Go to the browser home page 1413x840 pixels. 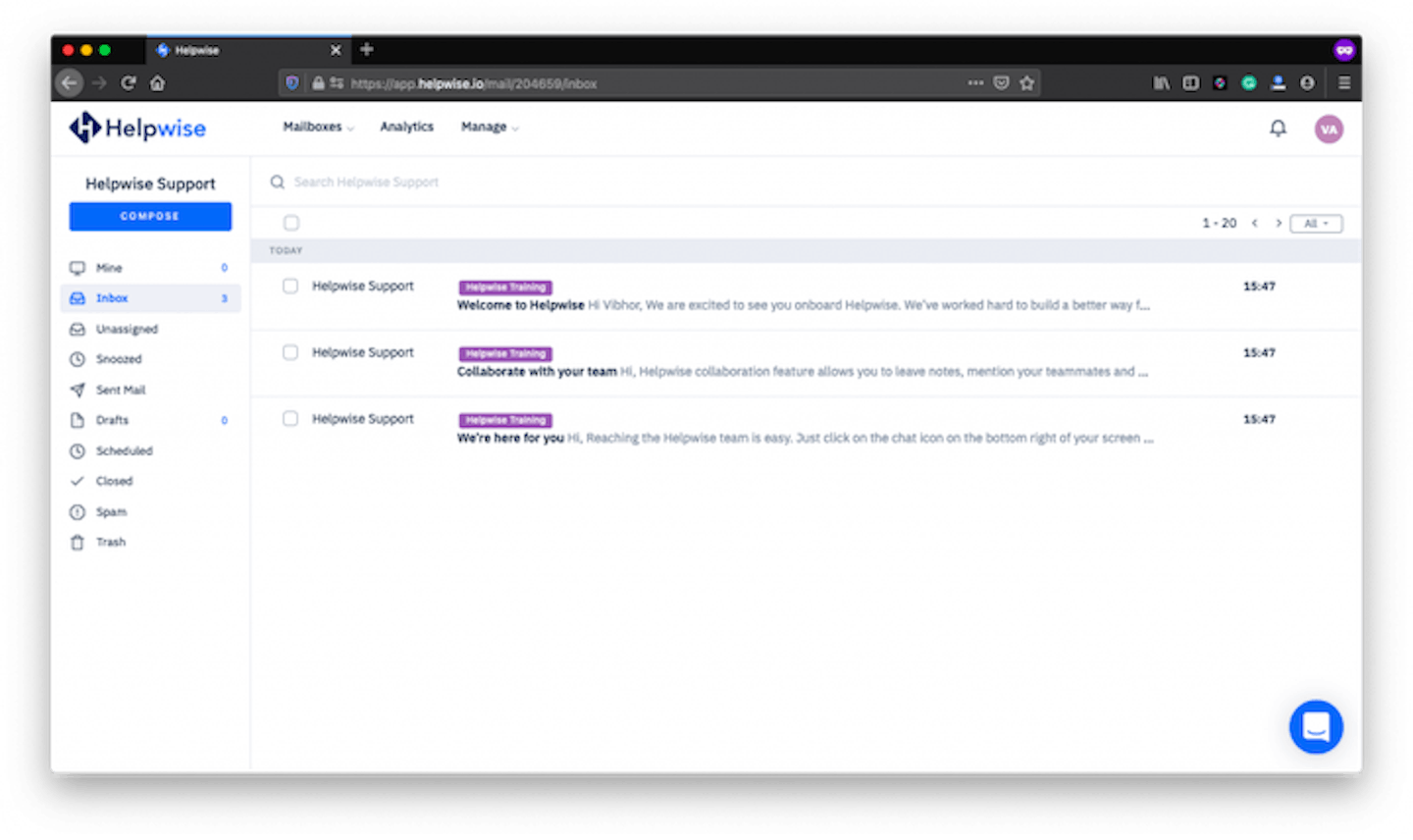157,83
